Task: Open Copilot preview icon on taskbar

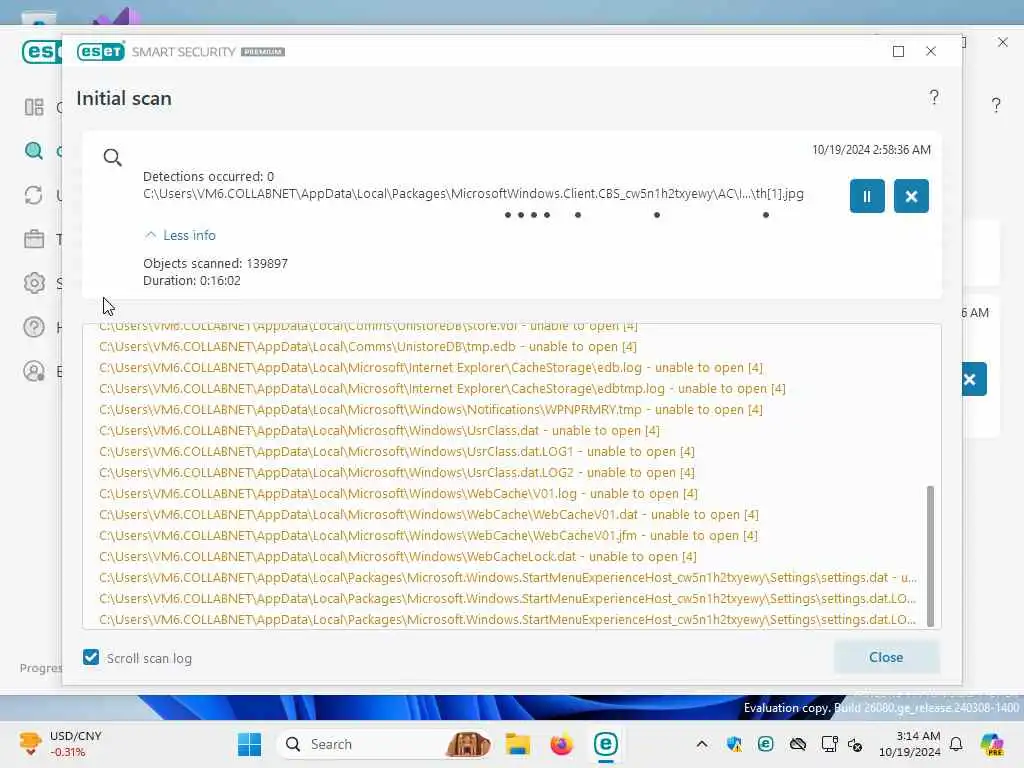Action: (992, 744)
